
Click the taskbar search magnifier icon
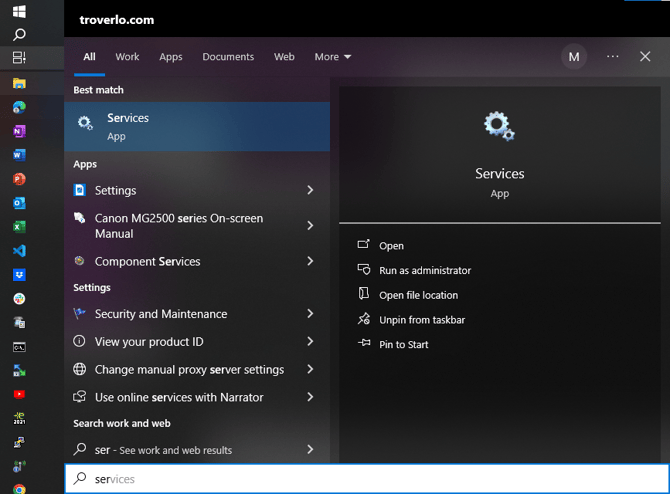tap(19, 34)
